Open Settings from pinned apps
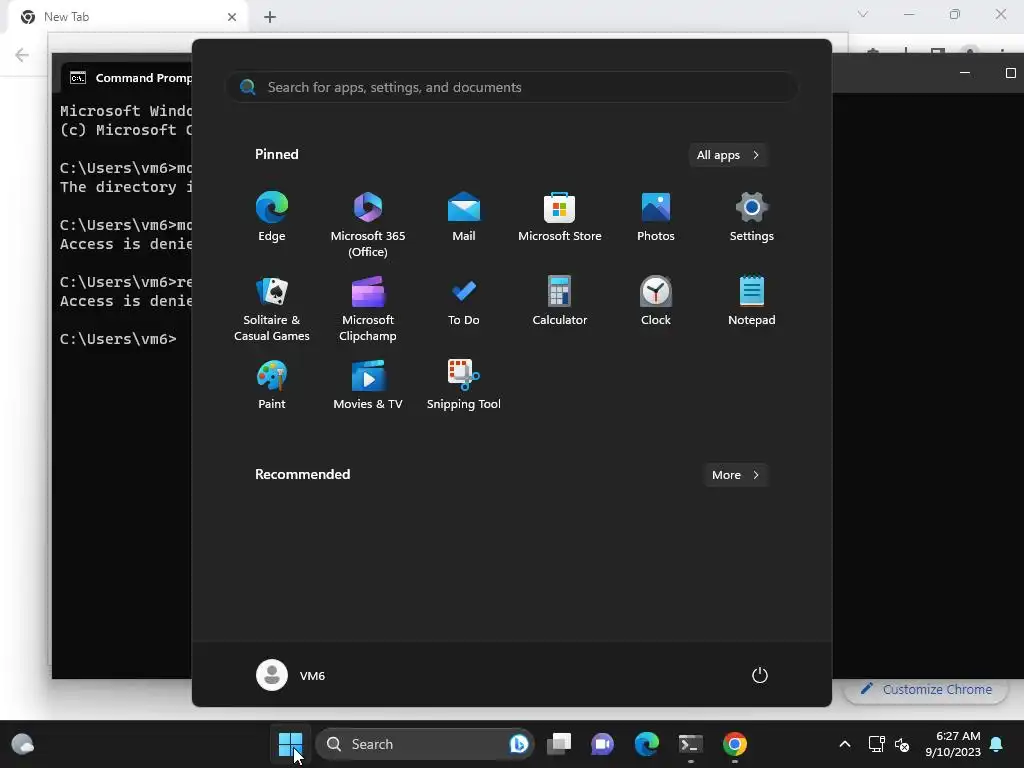The width and height of the screenshot is (1024, 768). [752, 216]
